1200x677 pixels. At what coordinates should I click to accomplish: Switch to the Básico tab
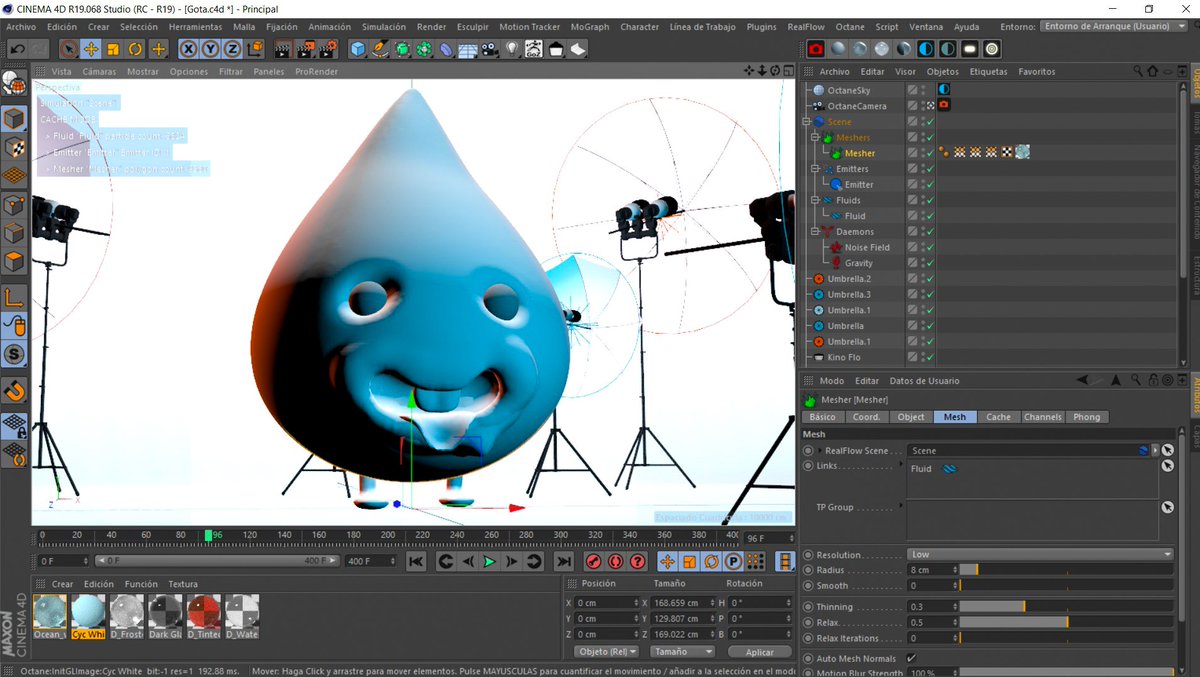click(823, 417)
